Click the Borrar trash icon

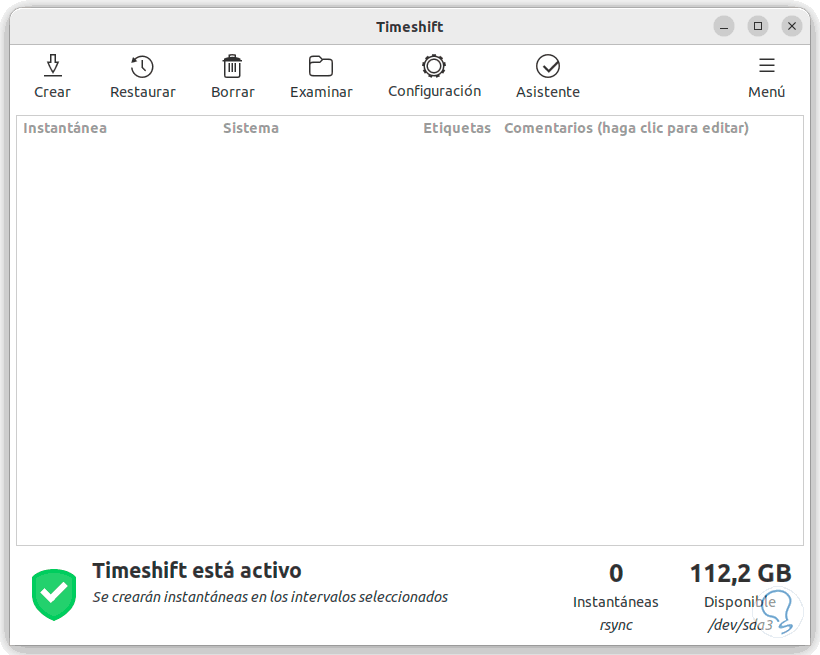point(232,66)
